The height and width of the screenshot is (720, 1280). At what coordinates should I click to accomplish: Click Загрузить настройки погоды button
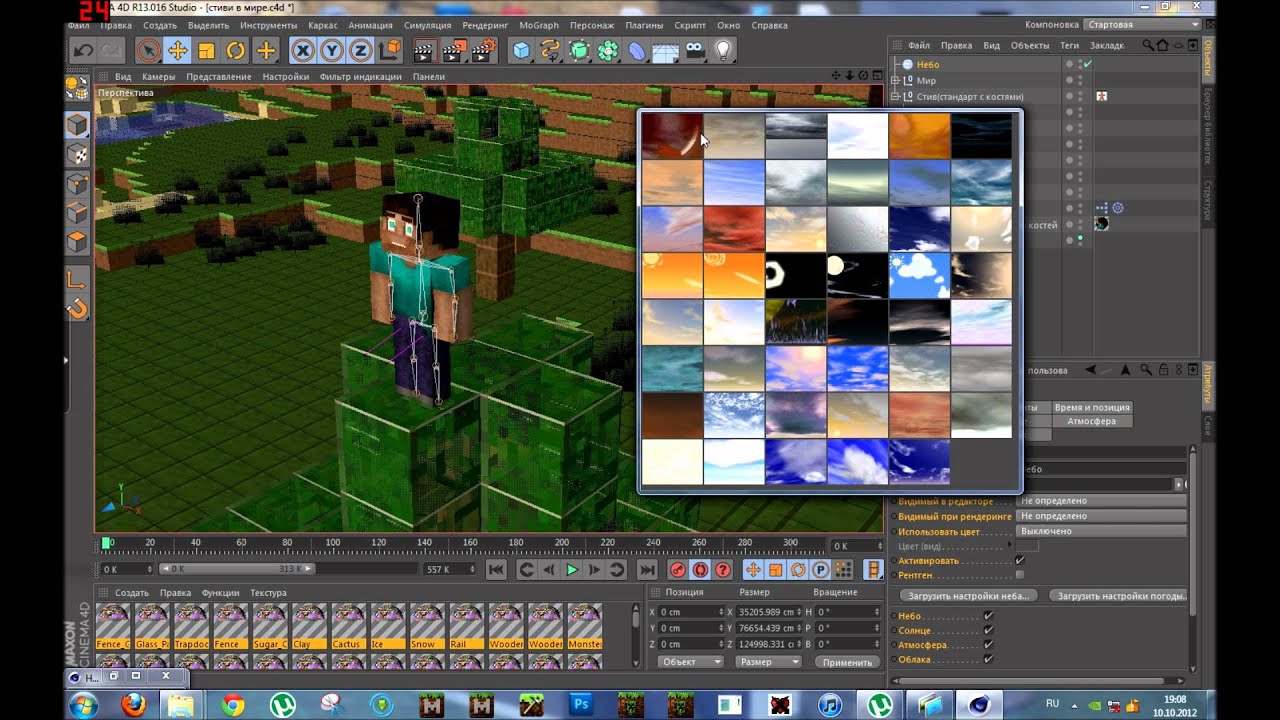point(1119,595)
